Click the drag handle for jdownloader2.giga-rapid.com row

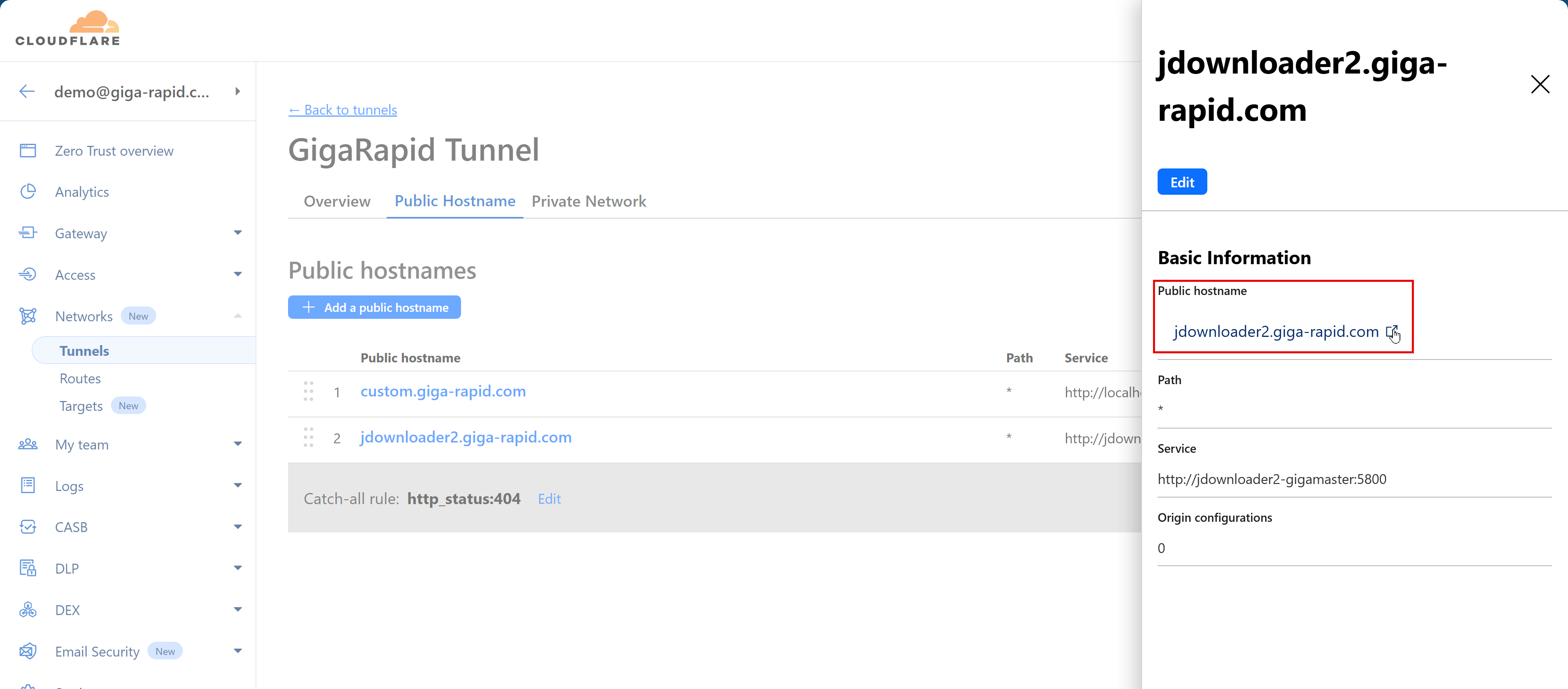pyautogui.click(x=309, y=437)
